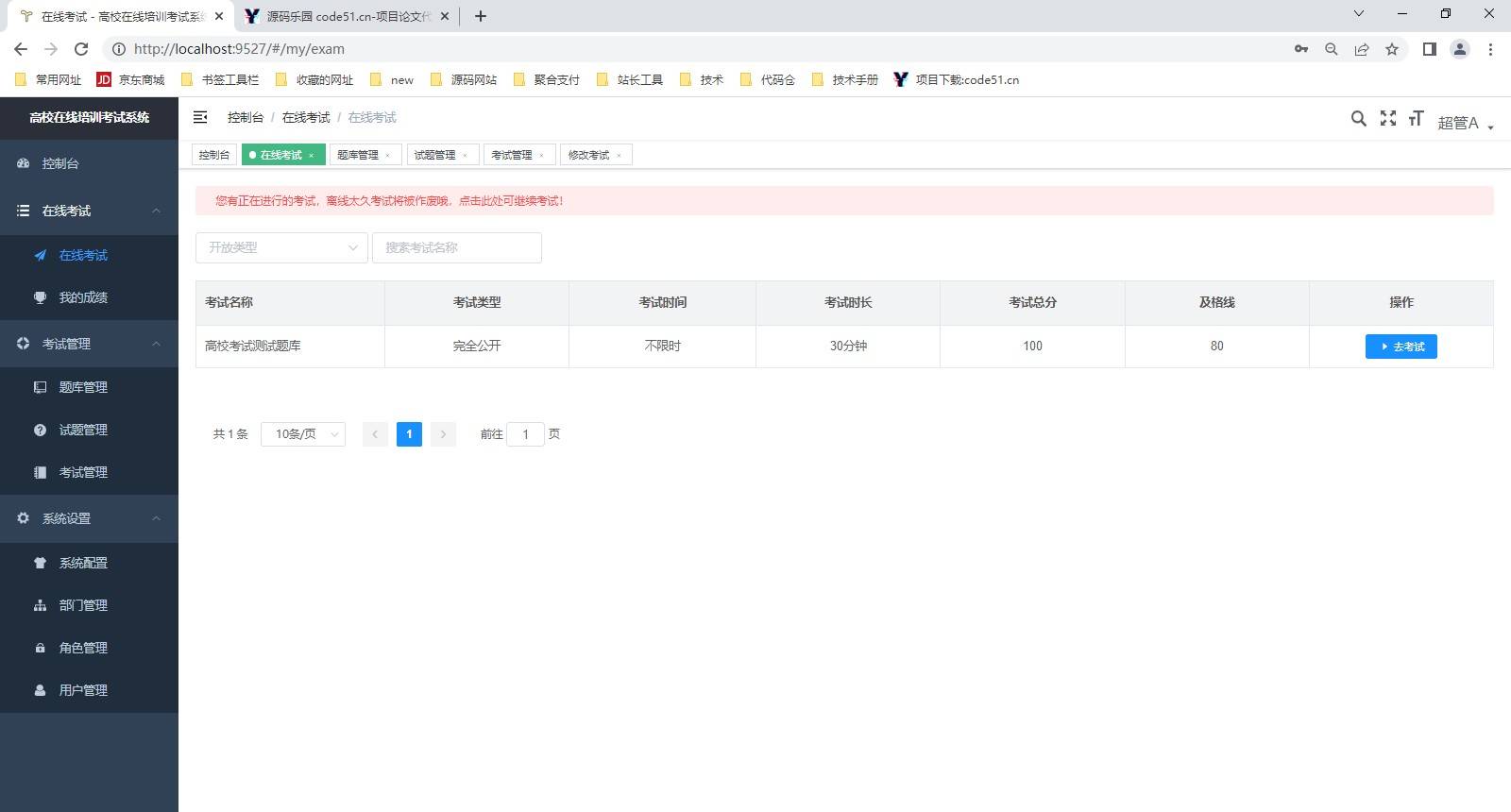Image resolution: width=1511 pixels, height=812 pixels.
Task: Close the 题库管理 tag tab
Action: [387, 156]
